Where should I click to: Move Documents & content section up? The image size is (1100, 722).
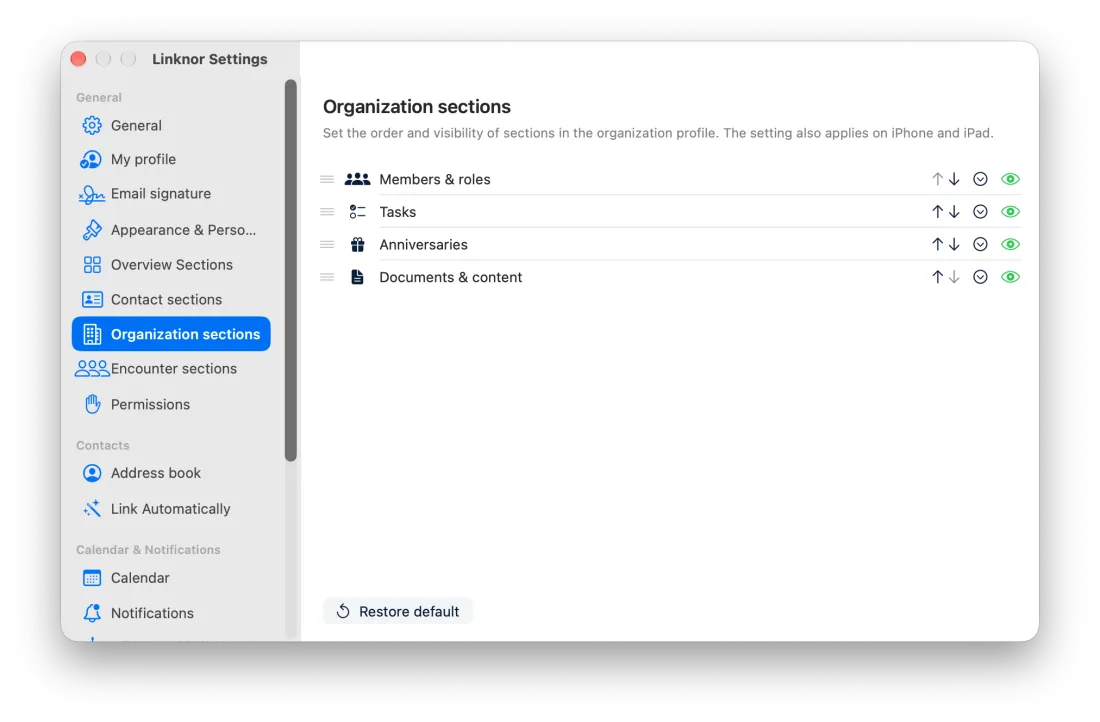[937, 277]
